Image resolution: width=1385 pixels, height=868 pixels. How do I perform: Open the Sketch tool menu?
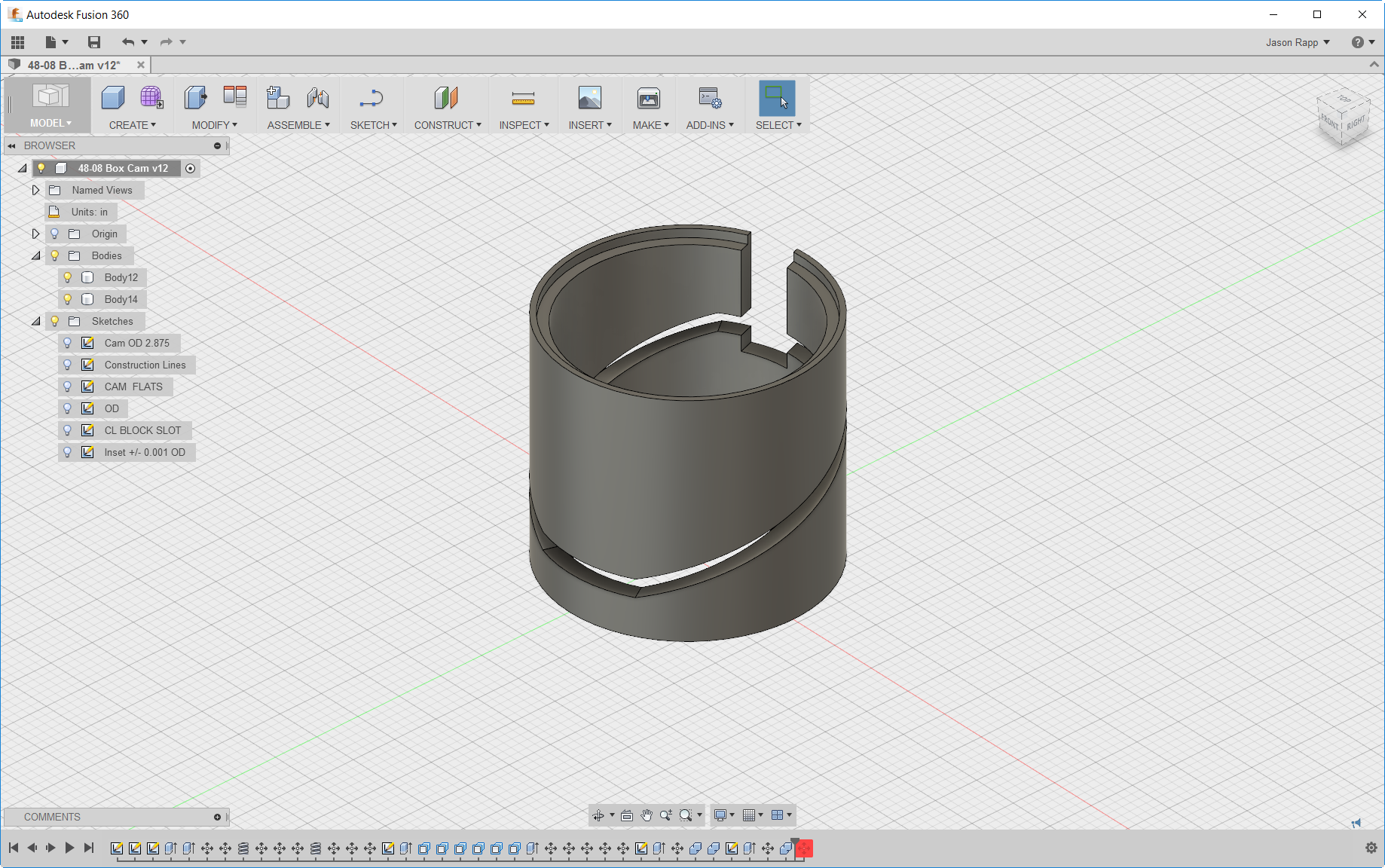(372, 105)
